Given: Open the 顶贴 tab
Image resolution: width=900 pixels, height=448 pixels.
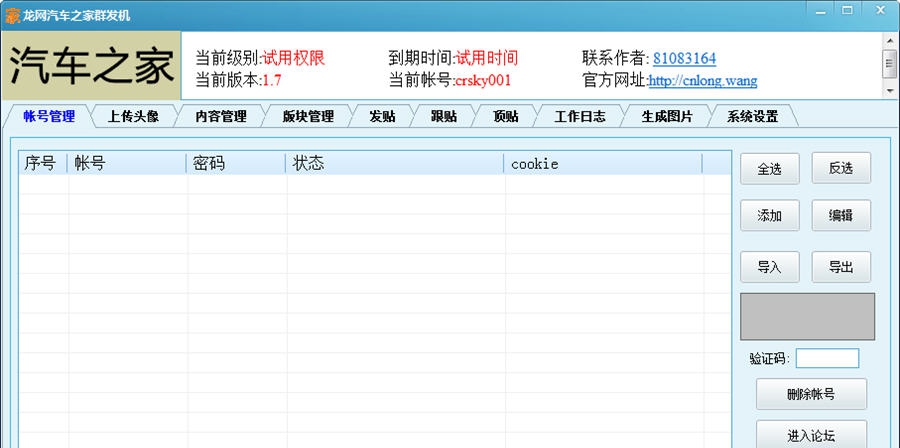Looking at the screenshot, I should coord(506,116).
